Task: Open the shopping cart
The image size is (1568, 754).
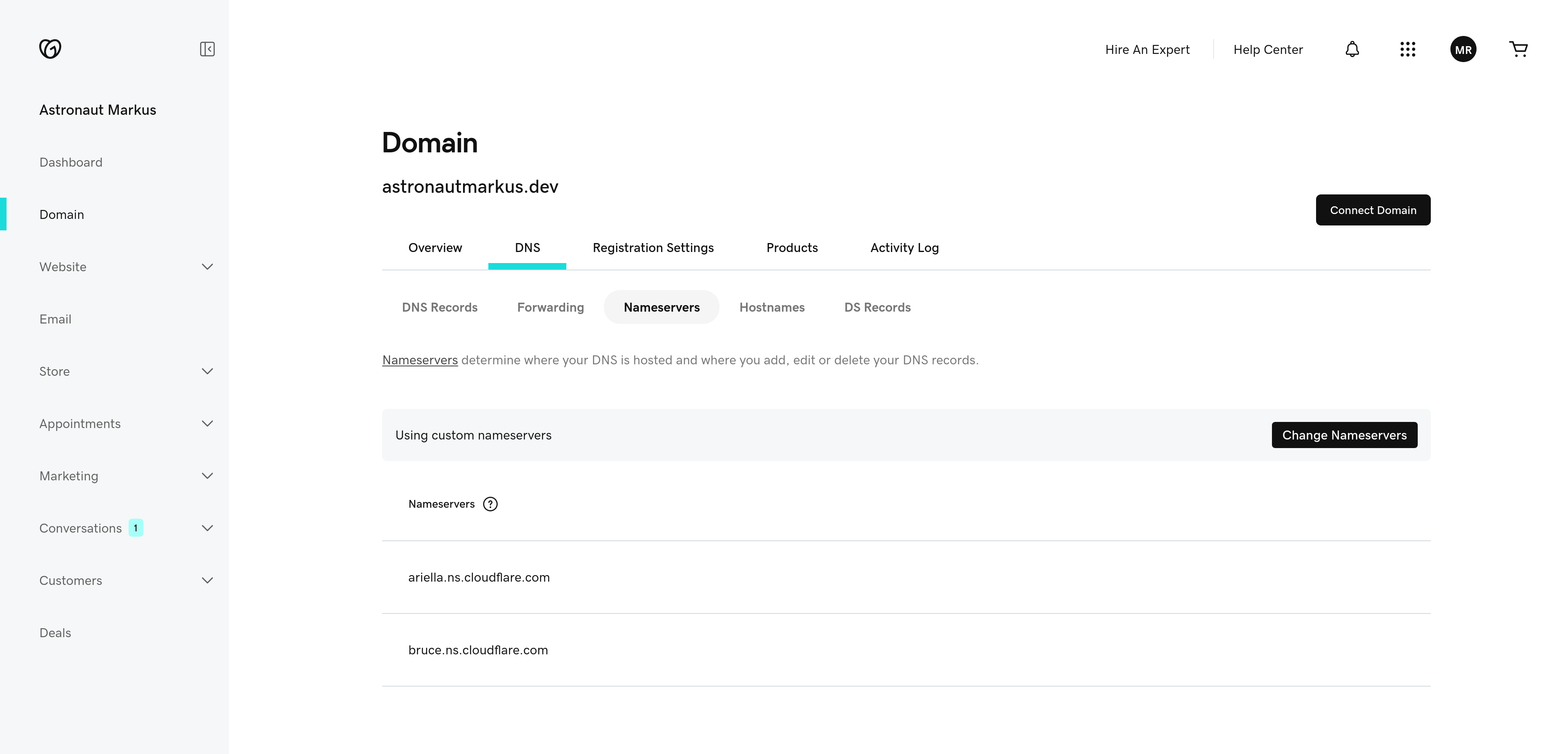Action: (x=1519, y=49)
